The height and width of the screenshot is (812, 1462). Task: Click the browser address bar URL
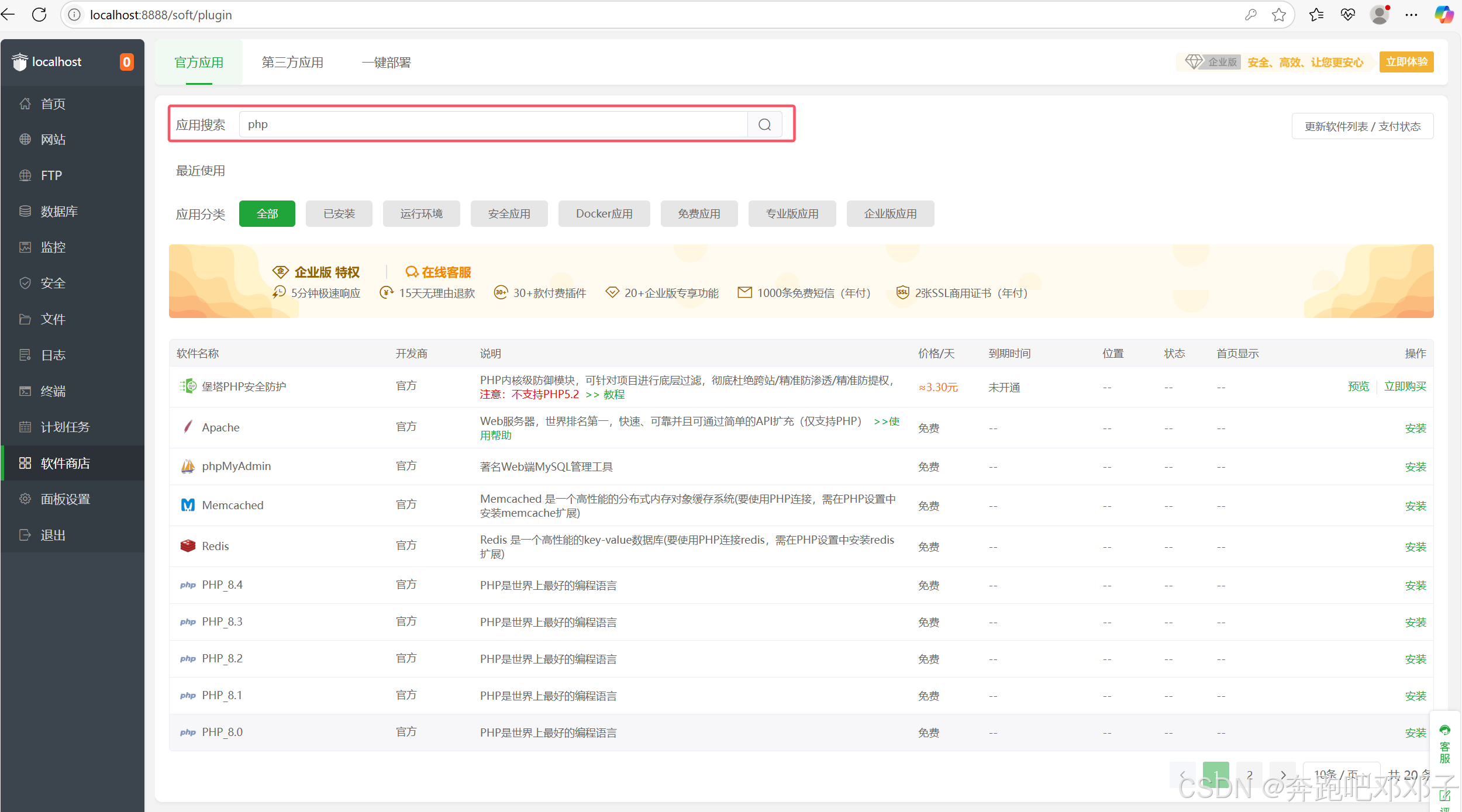tap(161, 15)
